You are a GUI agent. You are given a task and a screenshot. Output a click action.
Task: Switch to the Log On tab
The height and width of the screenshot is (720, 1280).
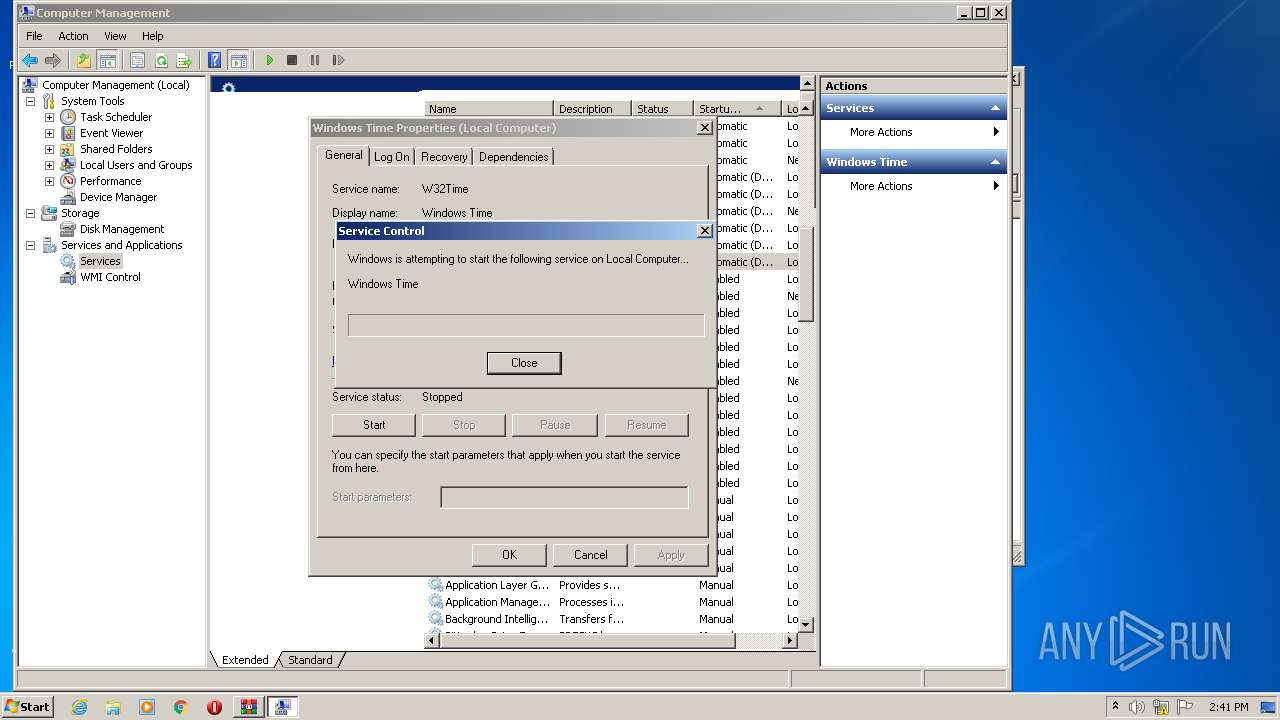click(x=391, y=157)
